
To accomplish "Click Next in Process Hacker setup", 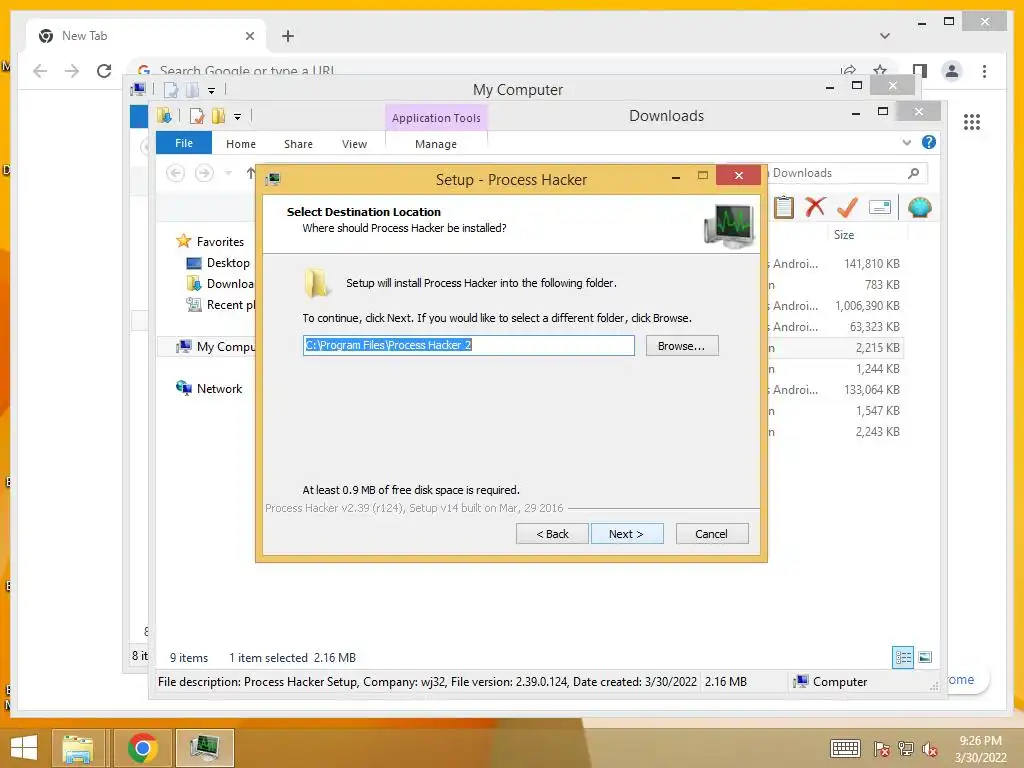I will point(627,534).
